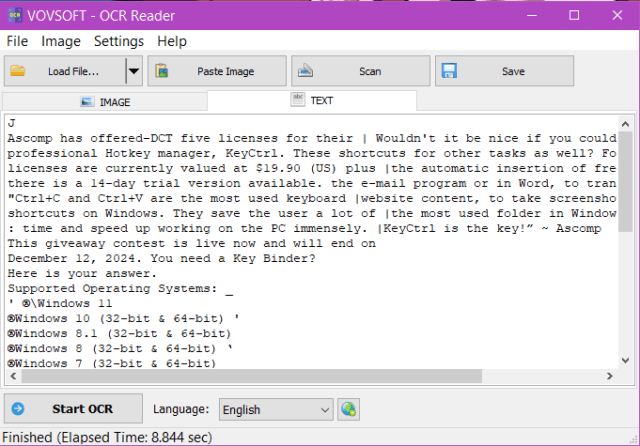Screen dimensions: 640x446
Task: Close the OCR Reader window
Action: (x=617, y=16)
